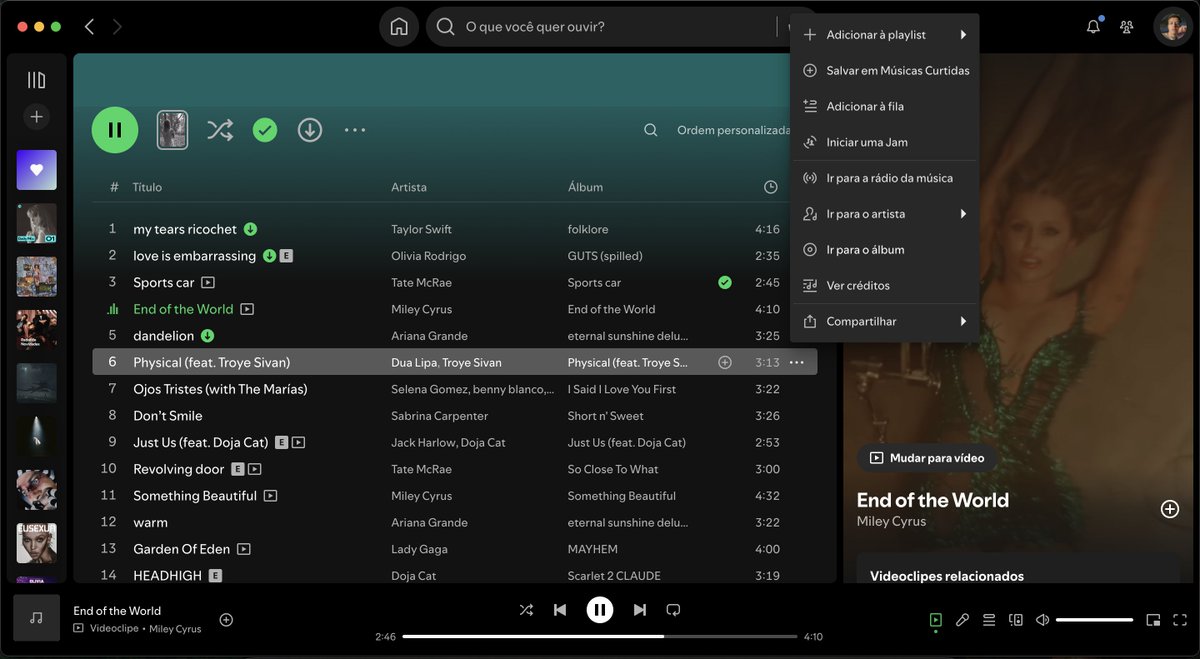The width and height of the screenshot is (1200, 659).
Task: Select Ojos Tristes track title
Action: tap(220, 389)
